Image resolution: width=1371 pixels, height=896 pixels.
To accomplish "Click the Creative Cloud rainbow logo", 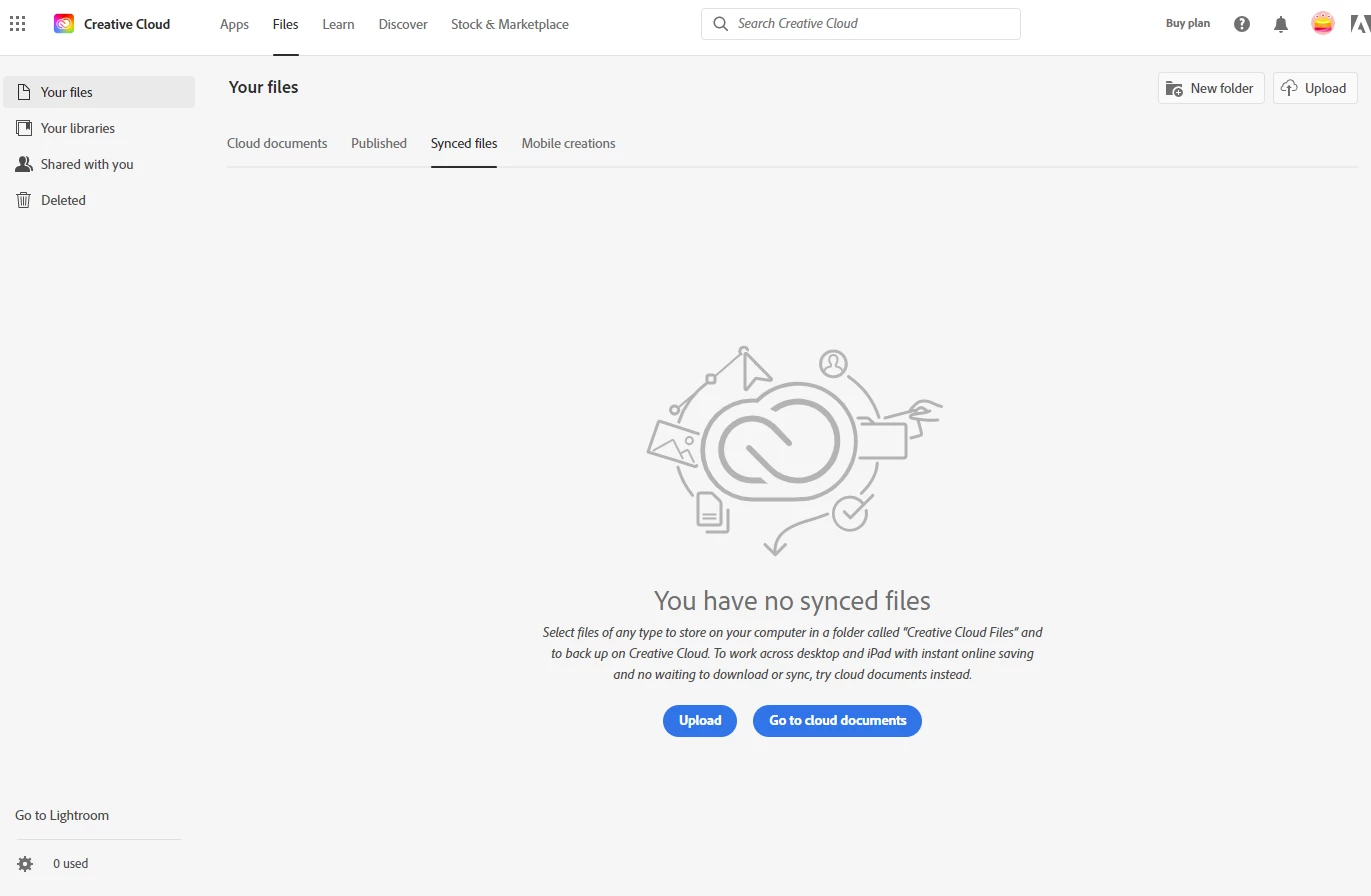I will pos(64,24).
